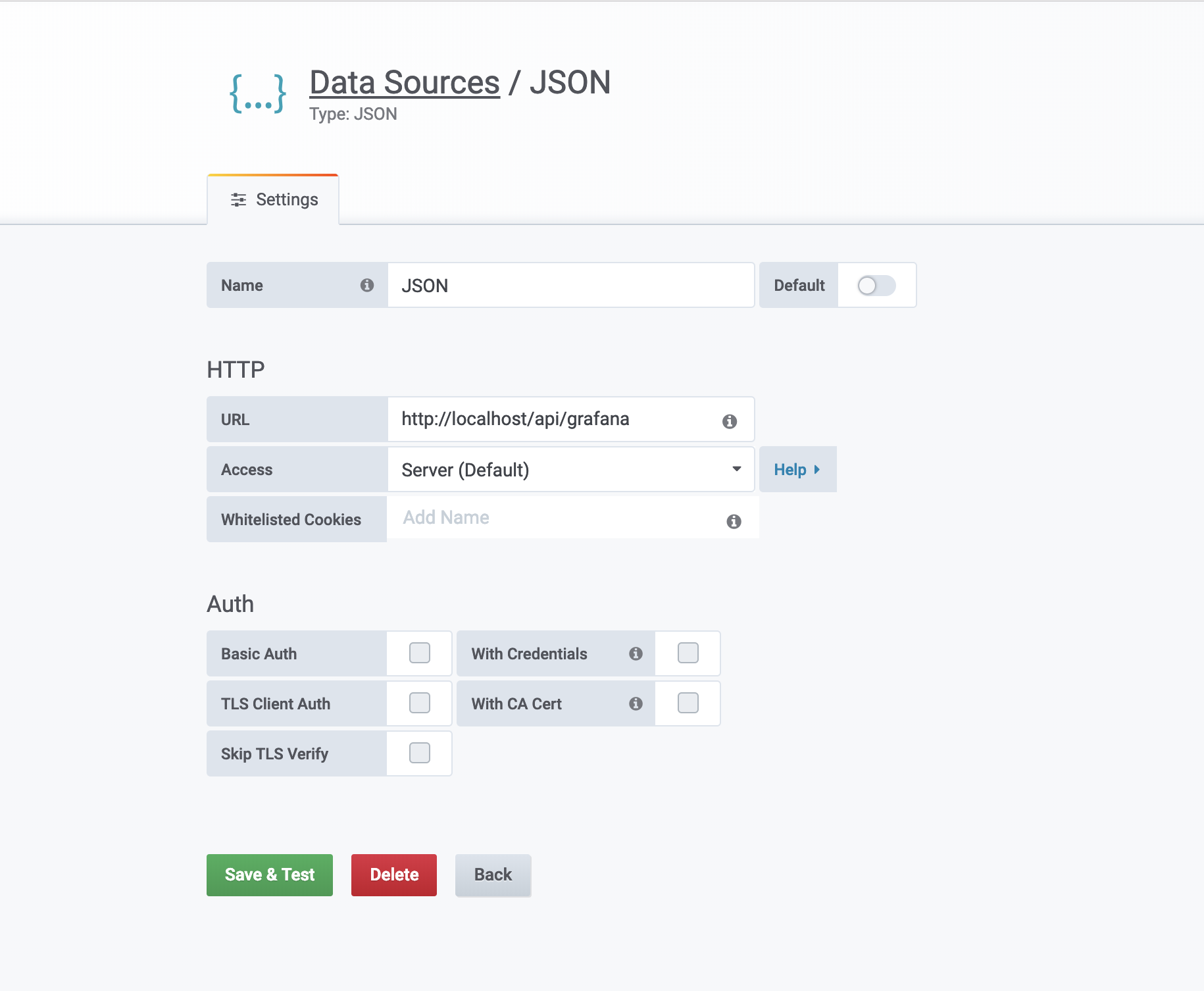Image resolution: width=1204 pixels, height=991 pixels.
Task: Toggle the Default data source switch
Action: (876, 285)
